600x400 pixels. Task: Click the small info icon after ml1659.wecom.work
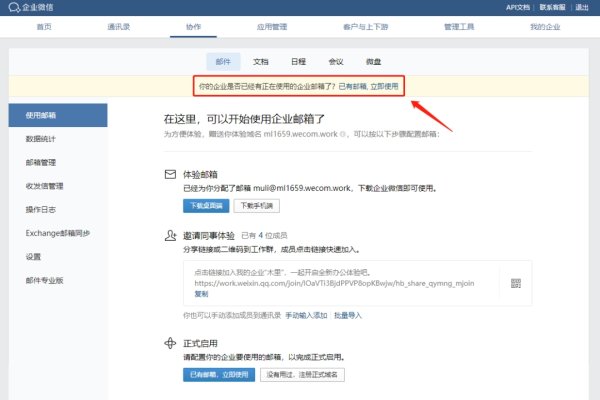343,134
